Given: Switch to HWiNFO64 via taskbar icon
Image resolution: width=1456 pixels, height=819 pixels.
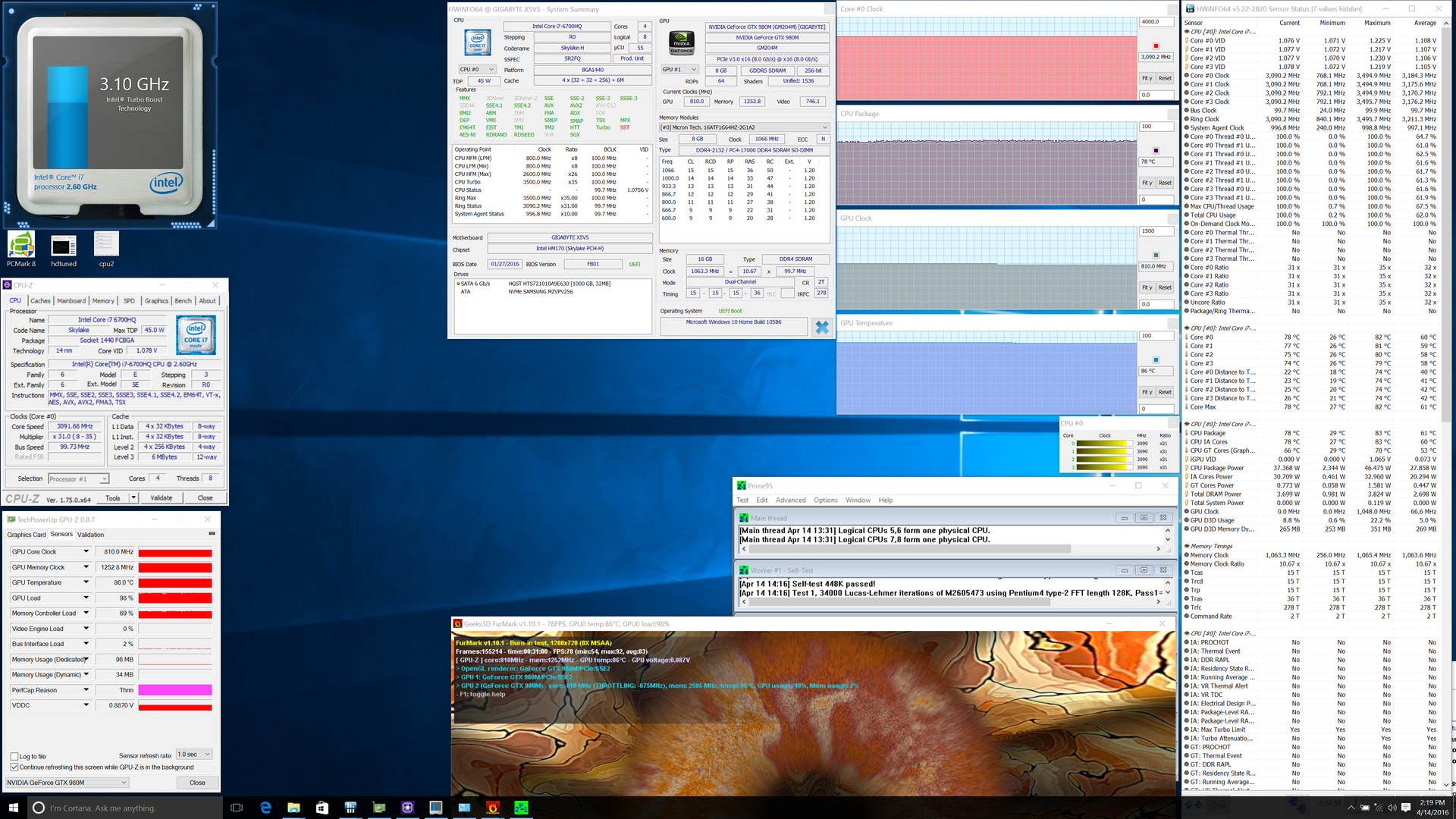Looking at the screenshot, I should (x=350, y=808).
